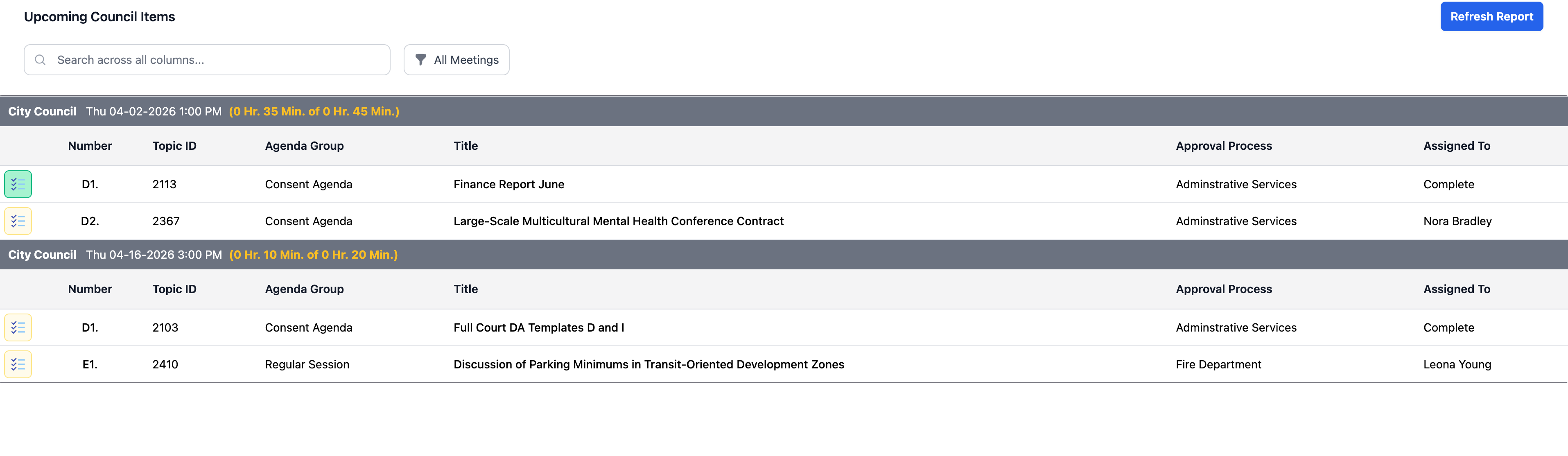Click Approval Process header in first table

(1223, 145)
